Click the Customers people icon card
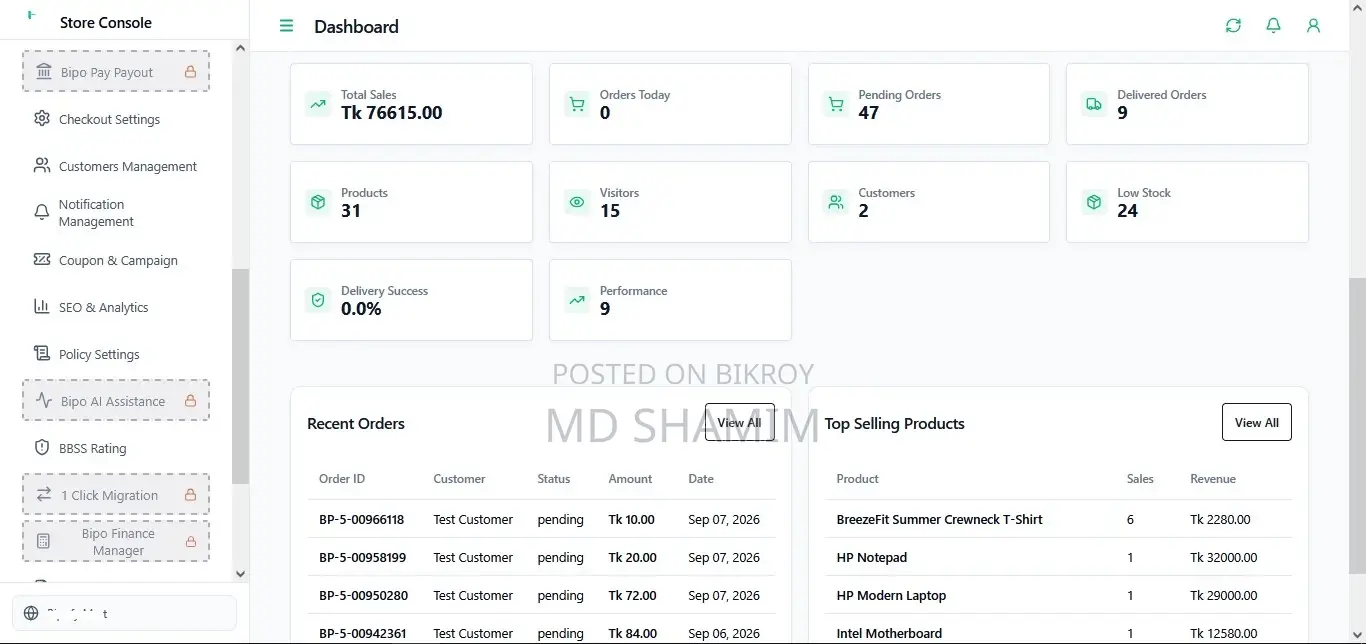 click(x=835, y=202)
